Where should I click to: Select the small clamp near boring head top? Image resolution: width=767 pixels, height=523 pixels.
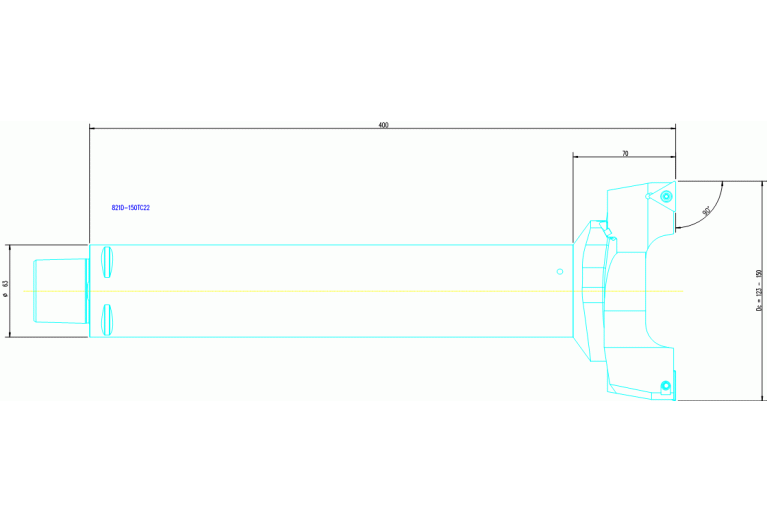[603, 230]
